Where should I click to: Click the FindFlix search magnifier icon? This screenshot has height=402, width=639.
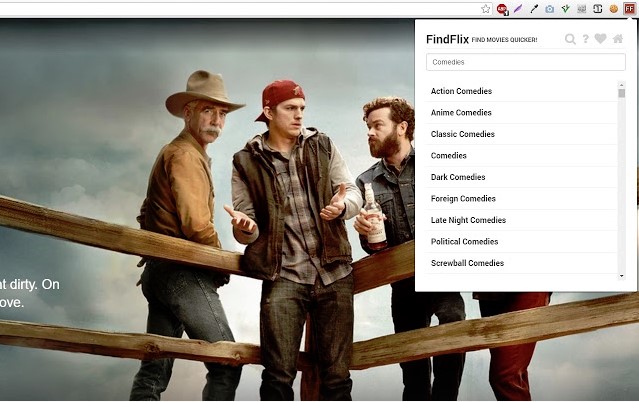[x=570, y=39]
